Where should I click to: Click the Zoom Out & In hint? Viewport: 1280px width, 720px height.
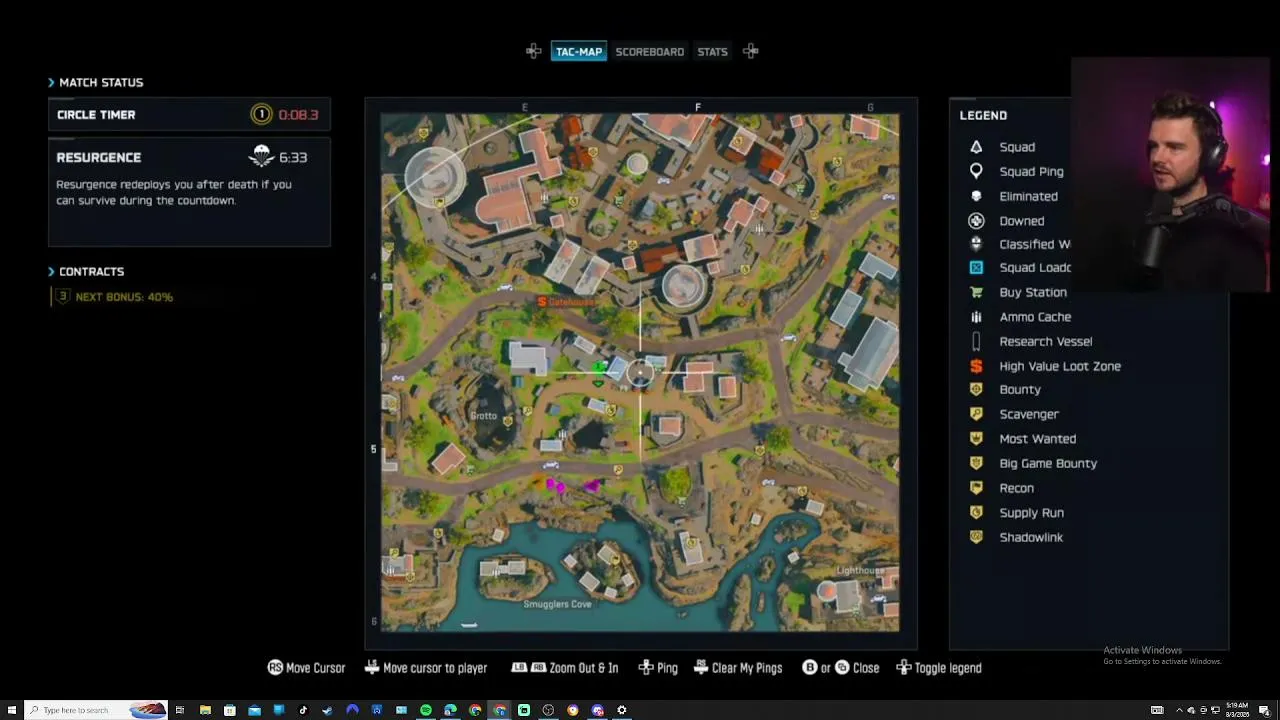tap(564, 668)
